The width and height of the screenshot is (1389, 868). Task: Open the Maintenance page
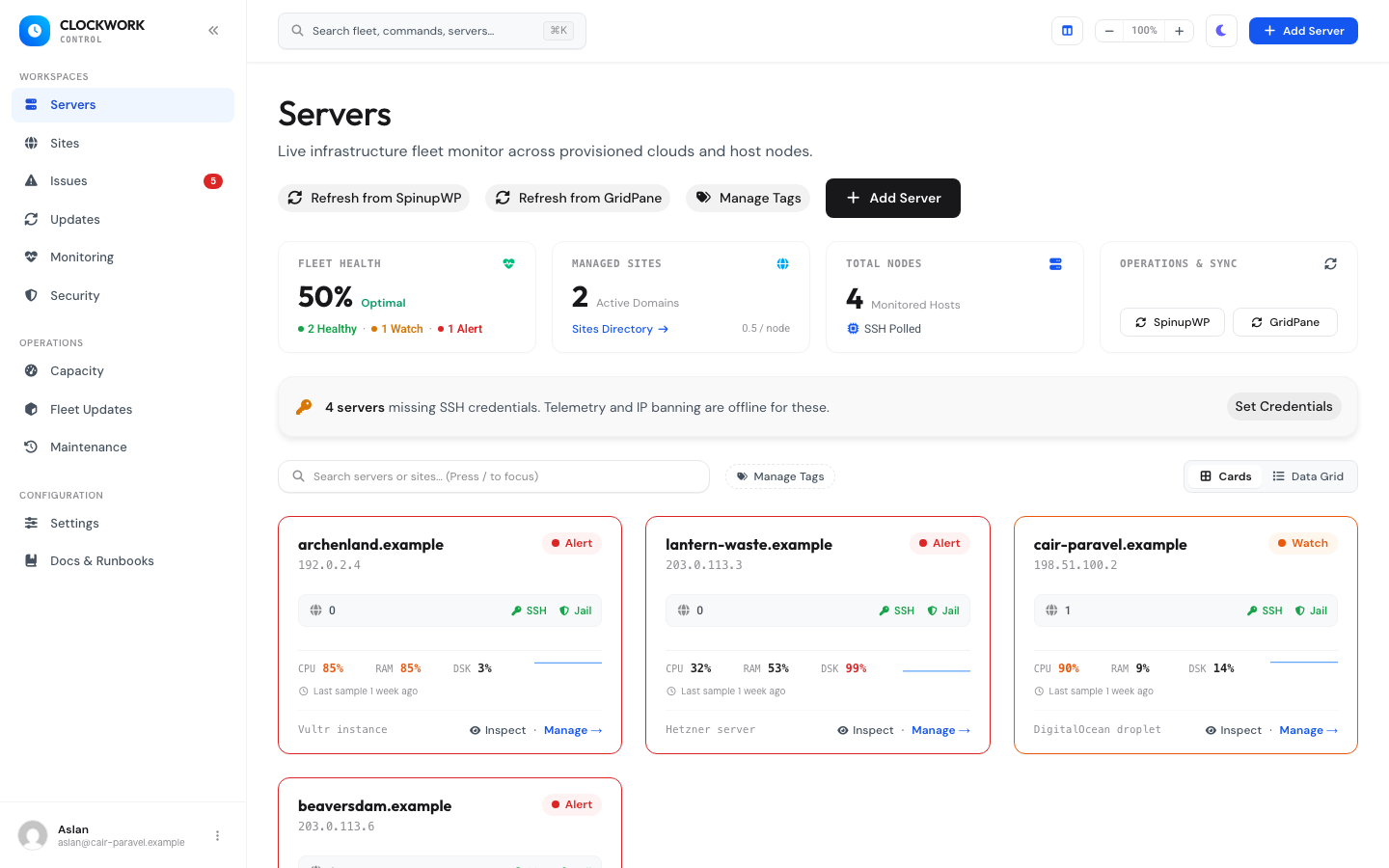point(123,448)
